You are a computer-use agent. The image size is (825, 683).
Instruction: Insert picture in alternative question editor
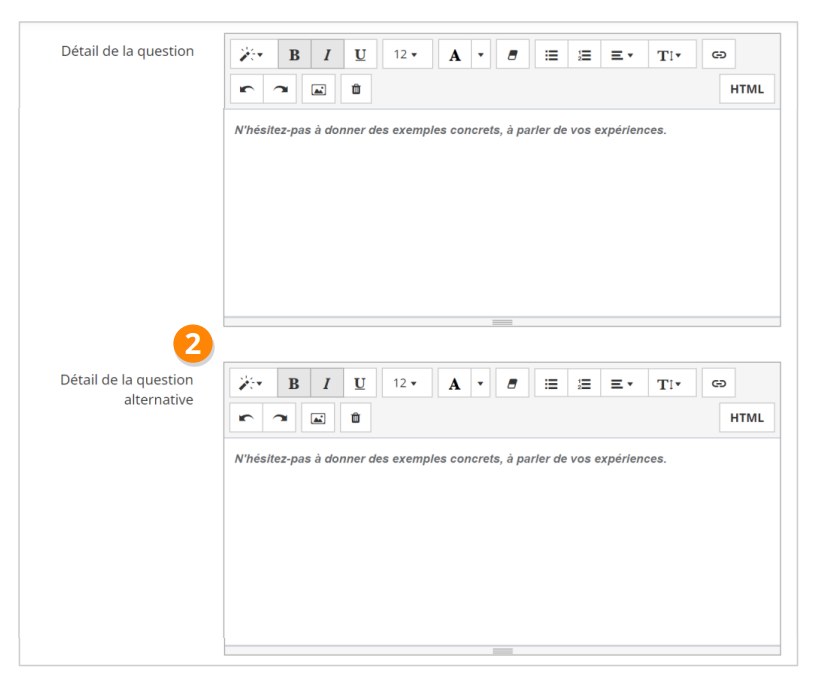tap(319, 418)
